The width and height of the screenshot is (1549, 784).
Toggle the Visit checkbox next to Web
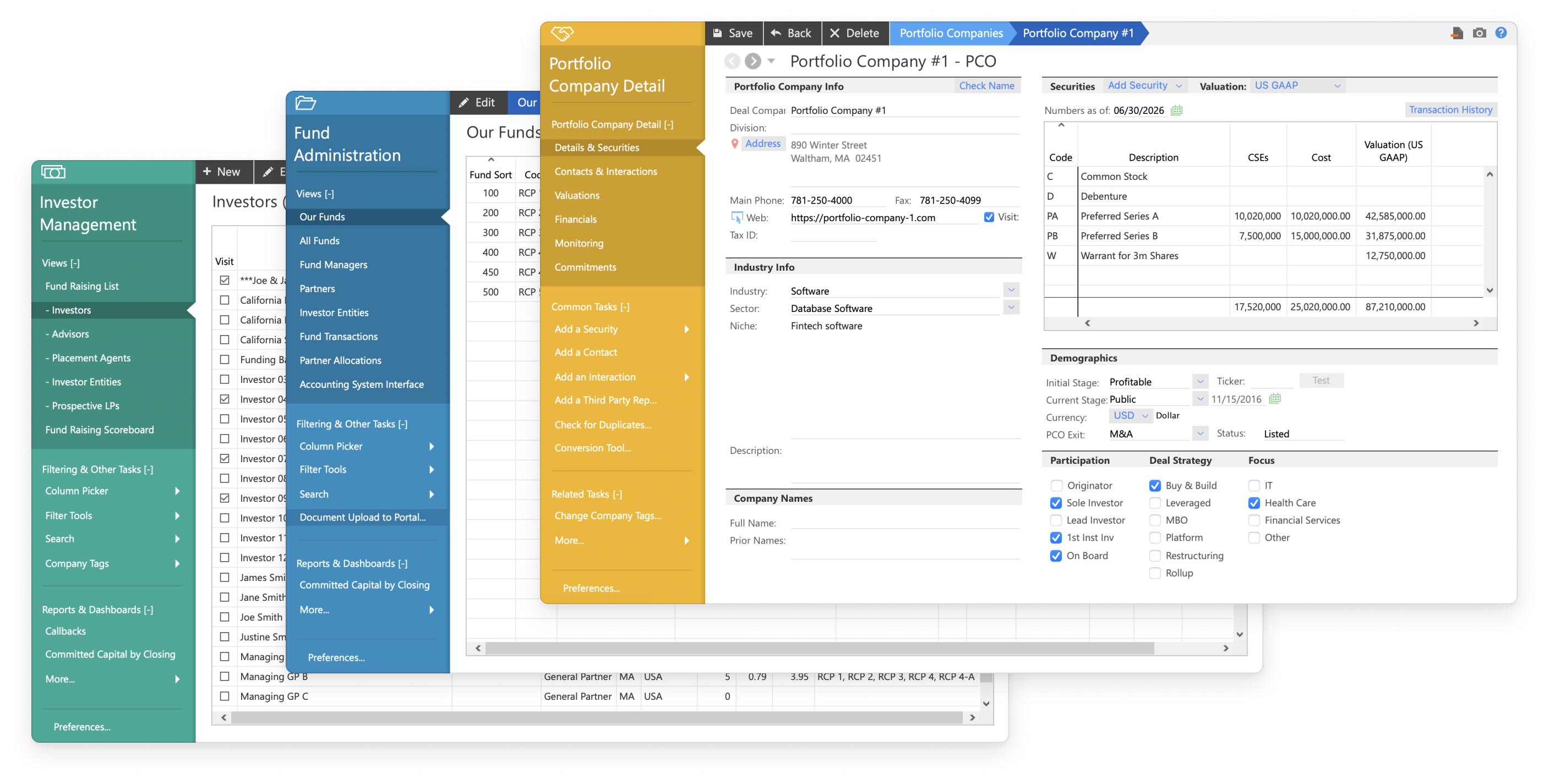[x=989, y=217]
